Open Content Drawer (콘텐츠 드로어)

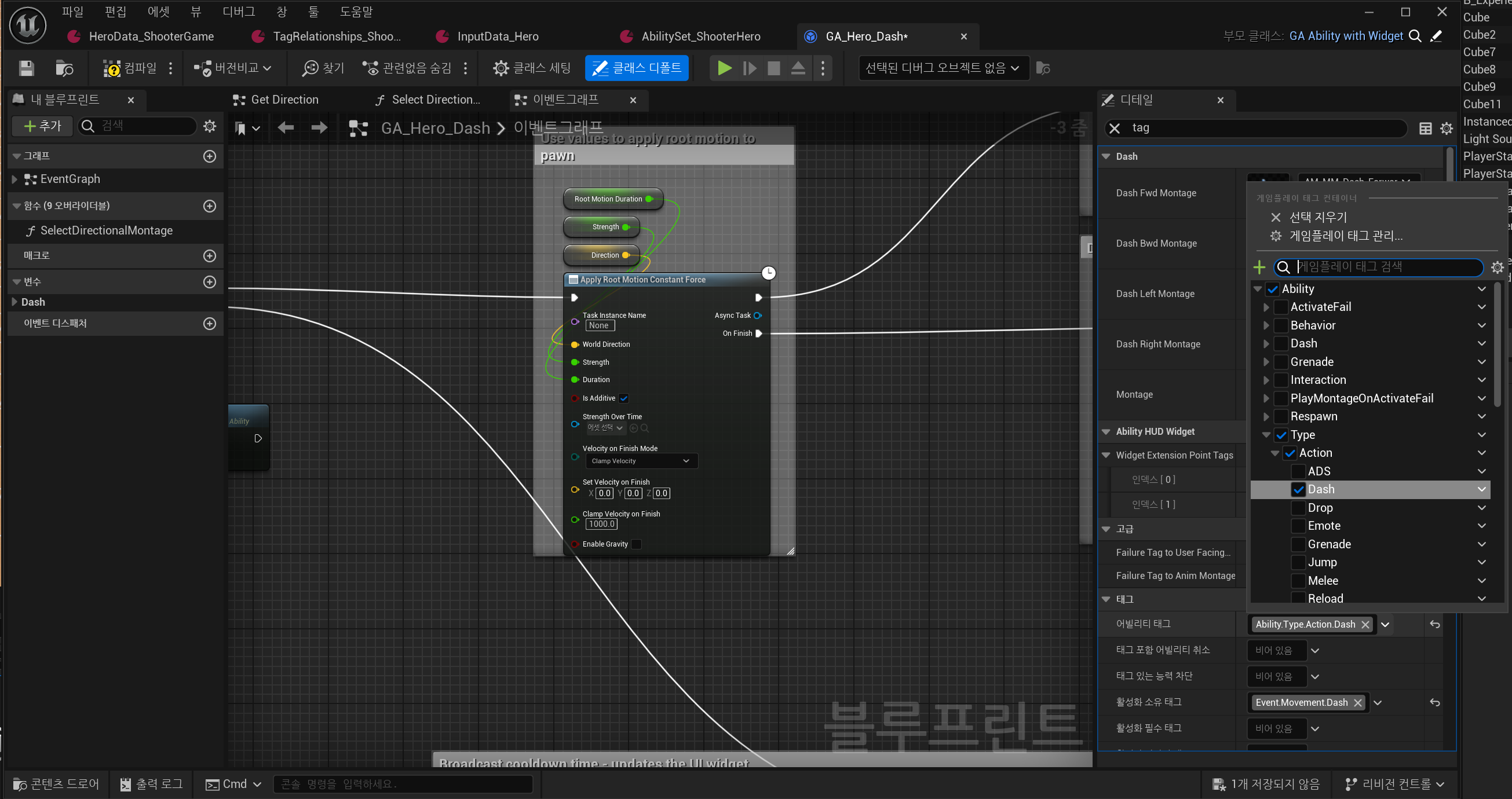(56, 785)
